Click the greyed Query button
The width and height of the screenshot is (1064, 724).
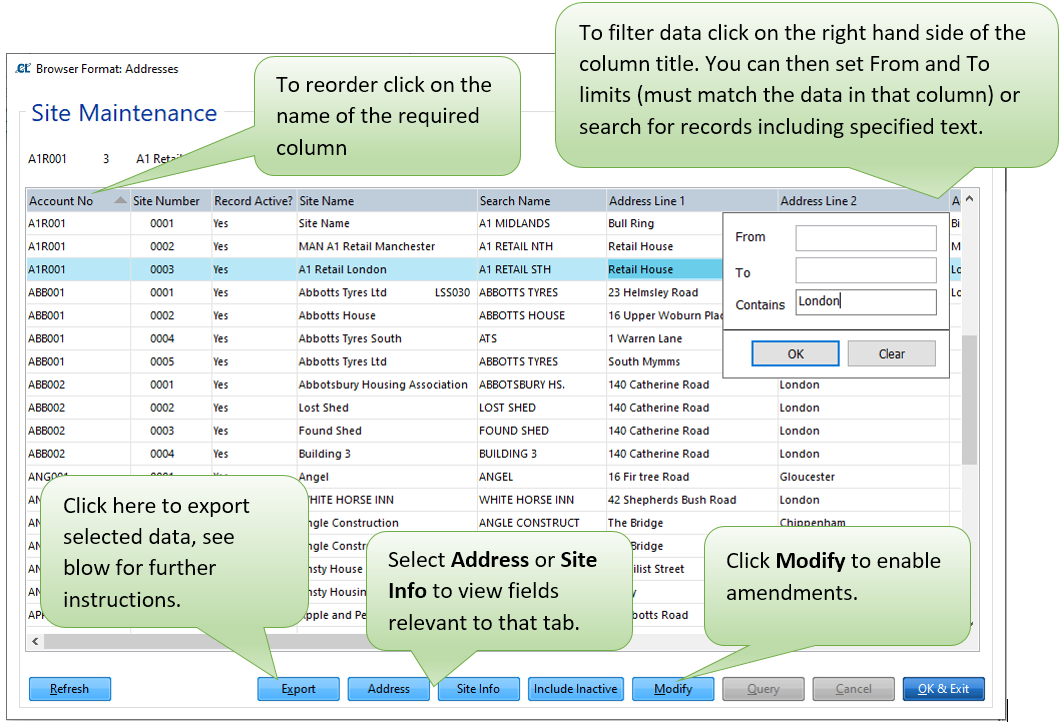click(763, 689)
